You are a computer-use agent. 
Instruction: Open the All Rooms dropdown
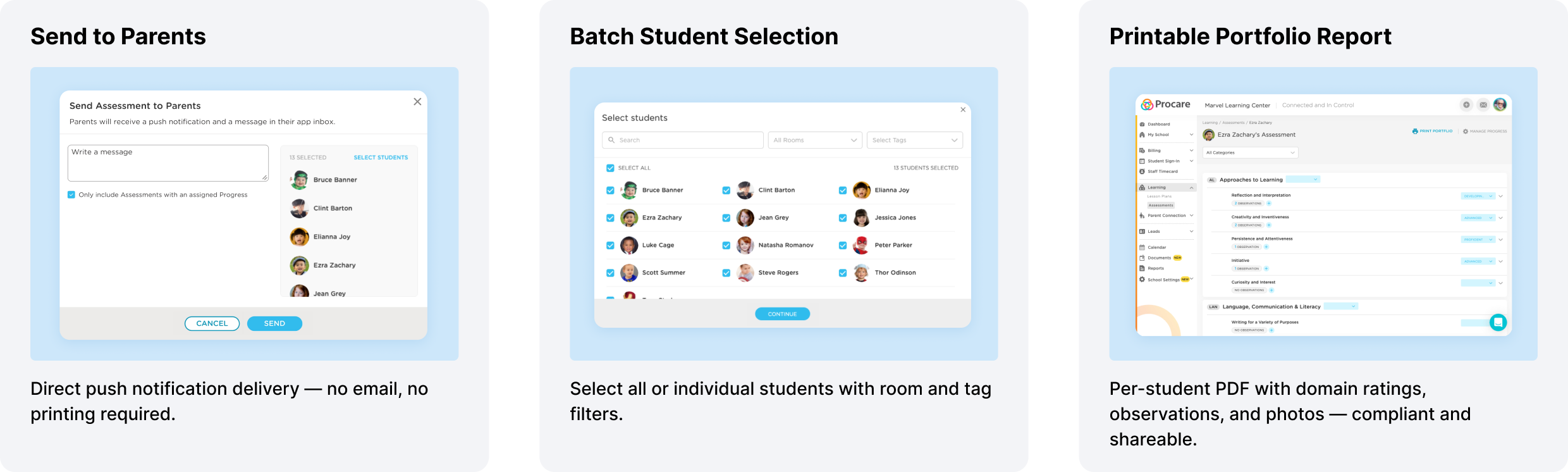point(815,140)
